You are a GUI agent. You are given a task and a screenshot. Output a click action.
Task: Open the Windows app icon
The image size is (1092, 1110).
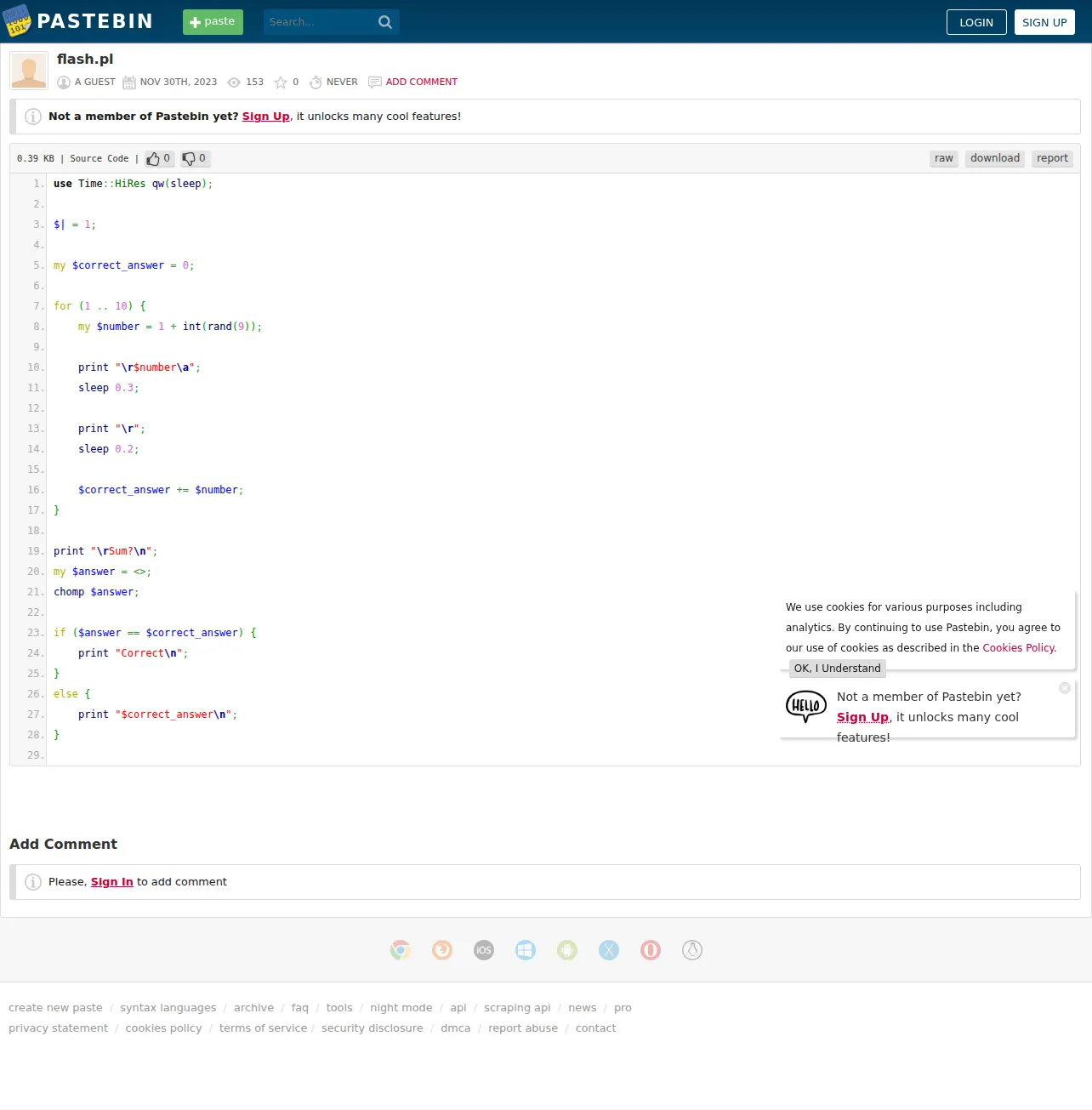click(526, 950)
